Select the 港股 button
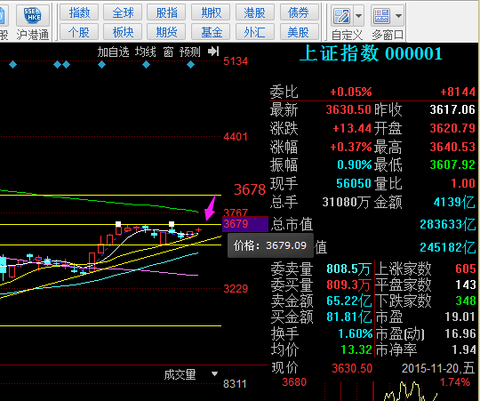Screen dimensions: 480x401 [x=255, y=13]
